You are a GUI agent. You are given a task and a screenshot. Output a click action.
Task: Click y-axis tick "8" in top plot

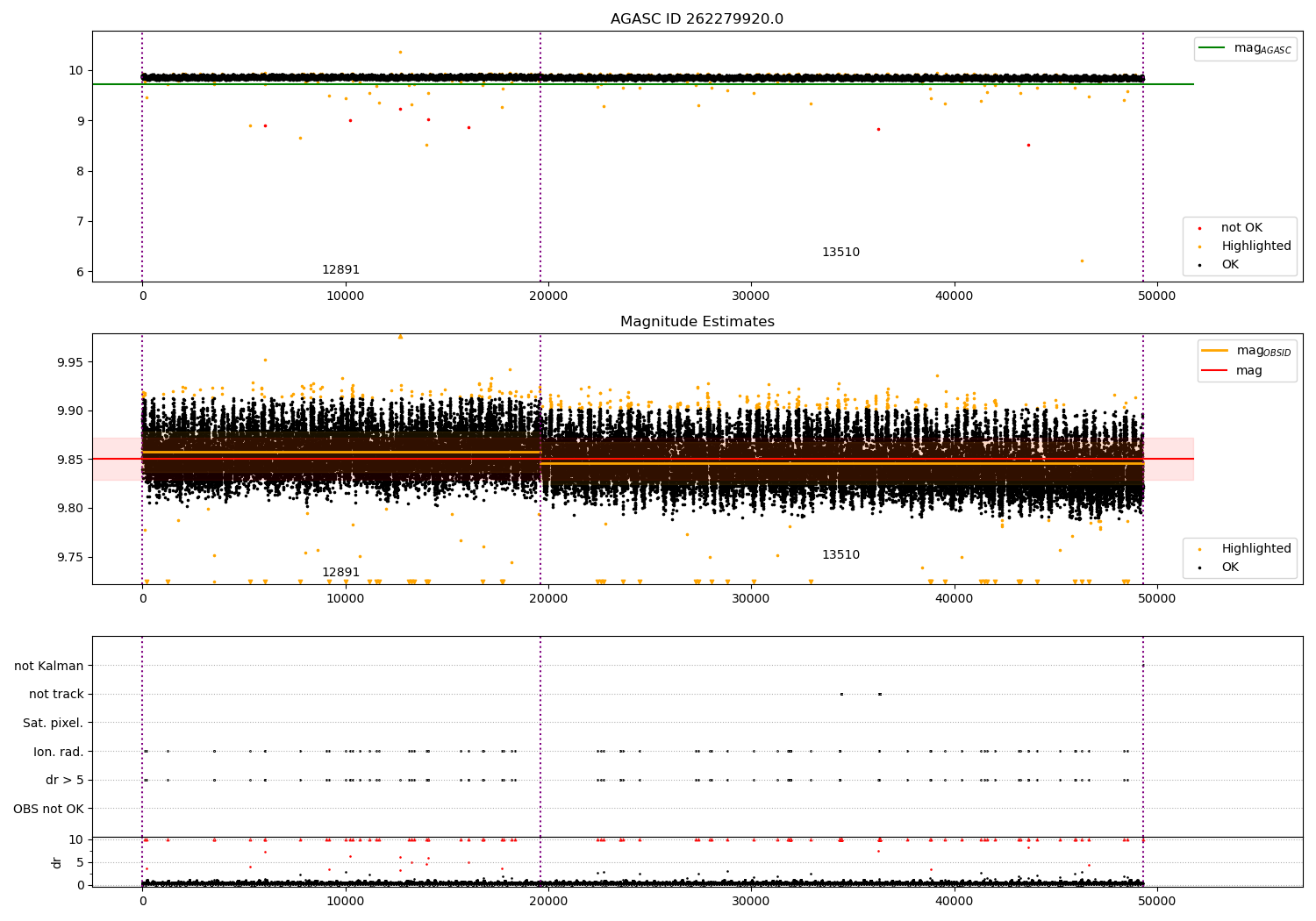(79, 171)
